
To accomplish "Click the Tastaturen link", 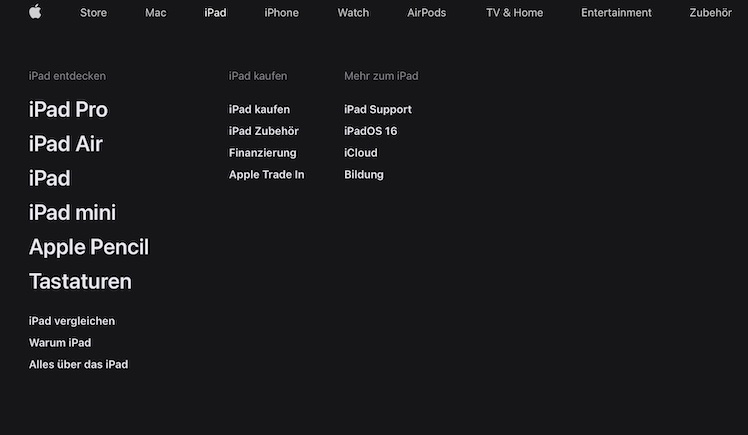I will point(80,282).
